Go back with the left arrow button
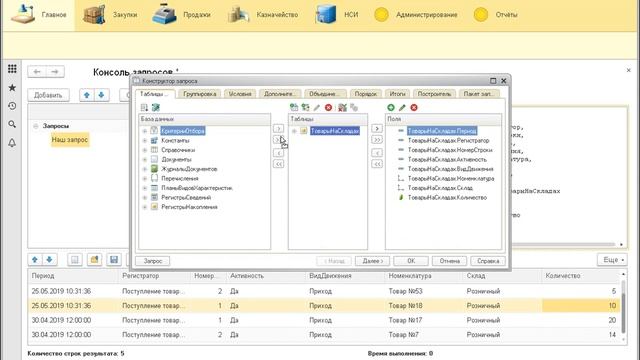This screenshot has width=640, height=360. click(37, 72)
